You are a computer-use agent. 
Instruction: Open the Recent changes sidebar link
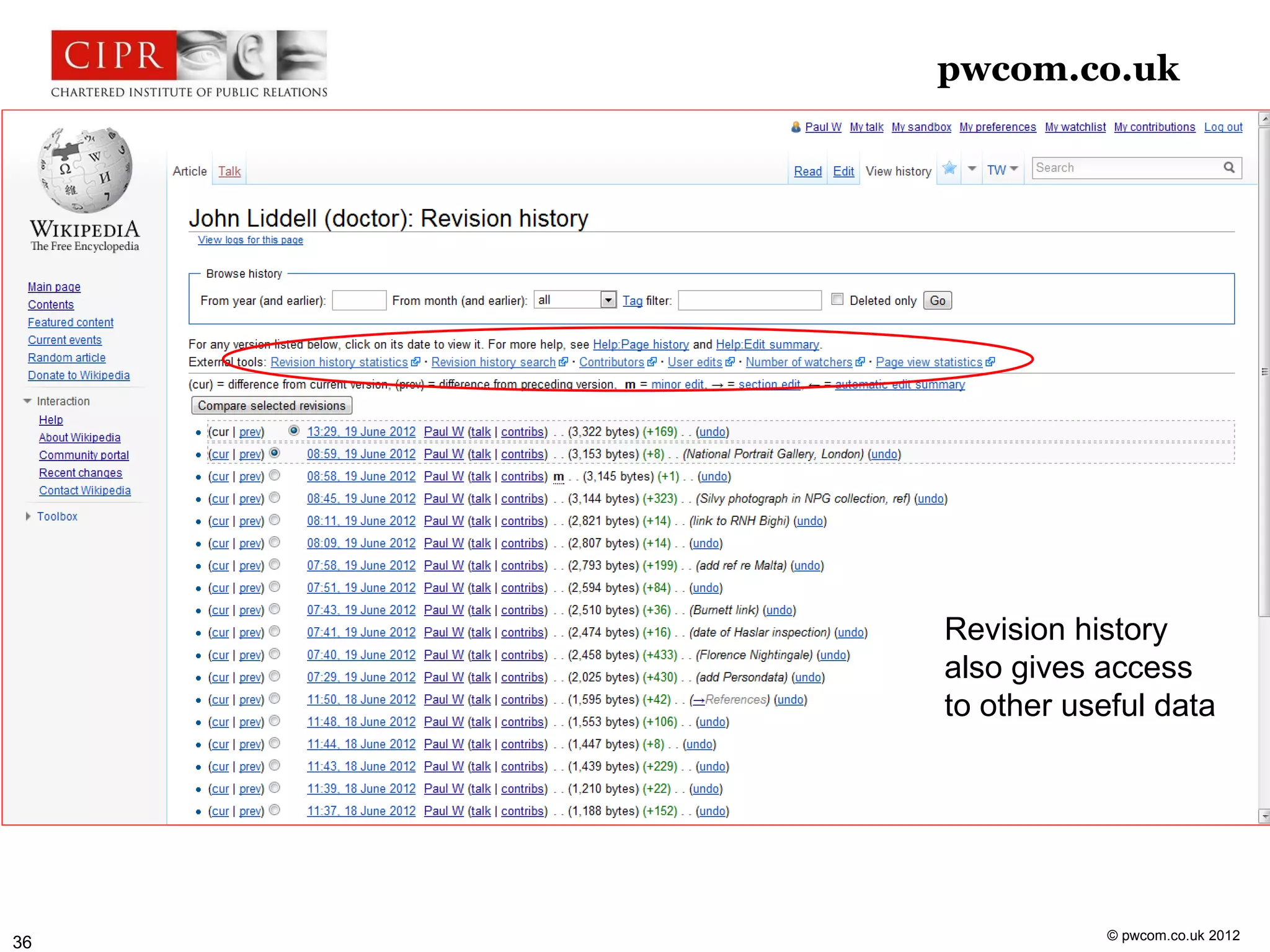point(81,473)
